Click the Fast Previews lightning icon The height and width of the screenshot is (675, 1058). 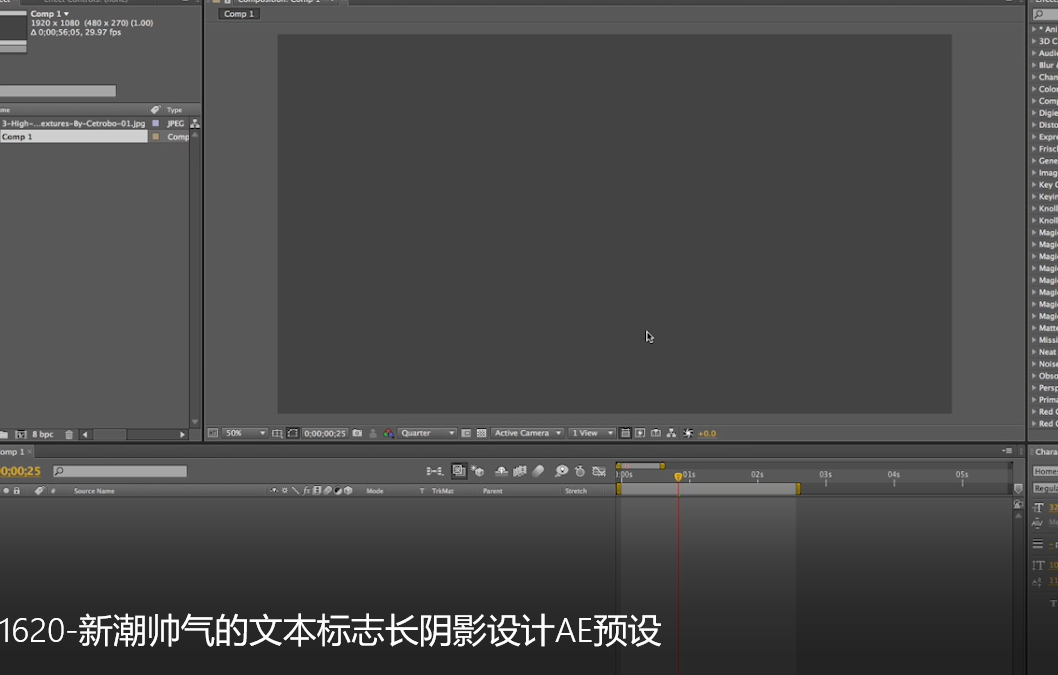[x=640, y=433]
